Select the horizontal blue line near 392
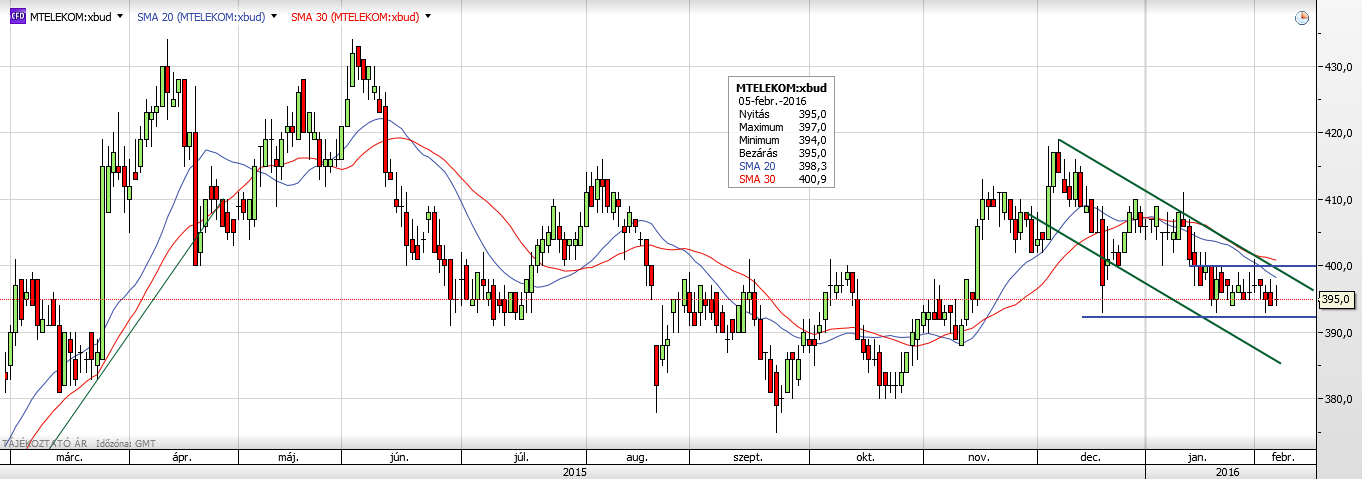The width and height of the screenshot is (1362, 479). click(1199, 317)
